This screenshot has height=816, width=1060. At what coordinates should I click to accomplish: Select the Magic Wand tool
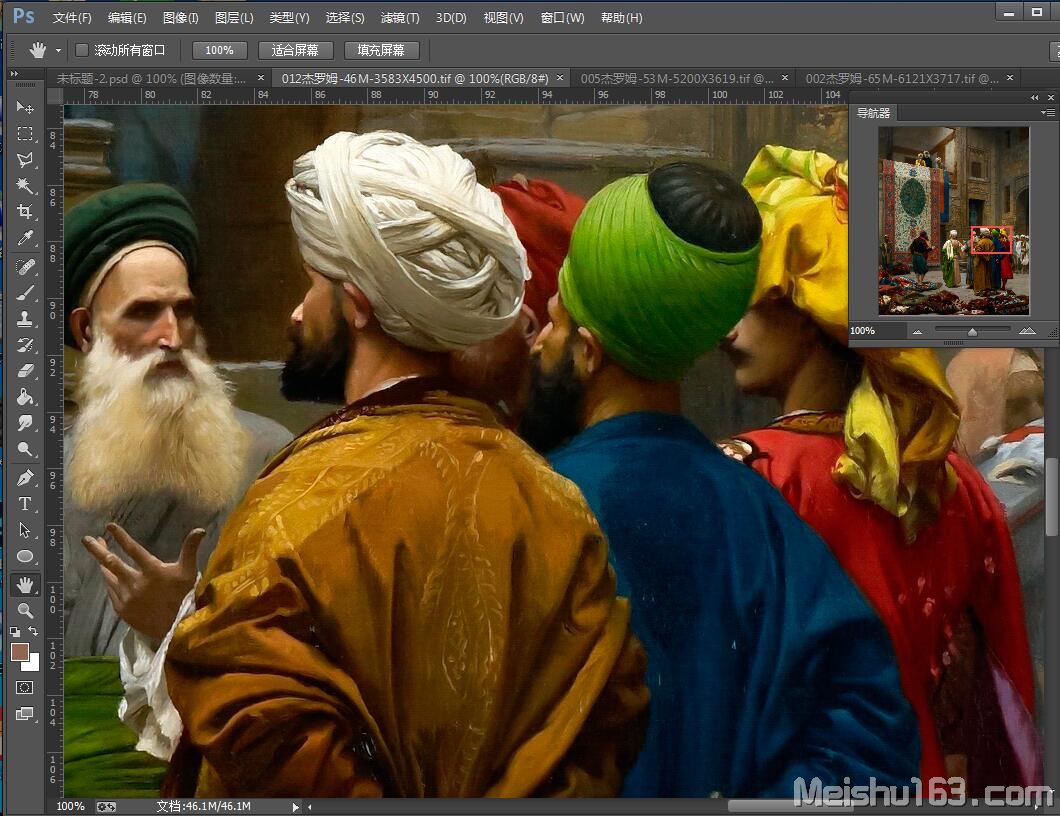[25, 186]
